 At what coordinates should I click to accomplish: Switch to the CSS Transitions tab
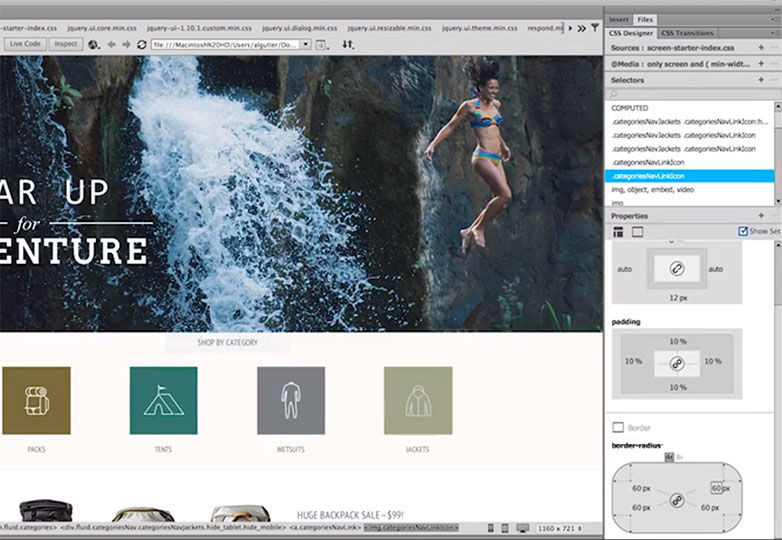tap(687, 33)
